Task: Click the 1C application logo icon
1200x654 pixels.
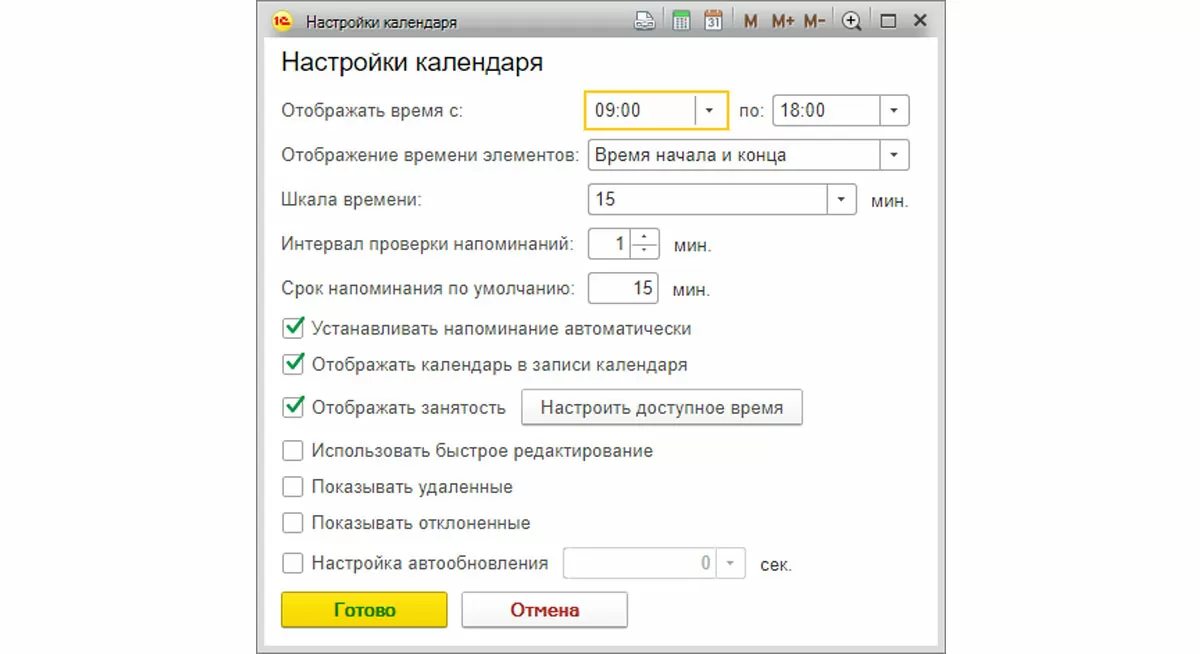Action: pyautogui.click(x=281, y=20)
